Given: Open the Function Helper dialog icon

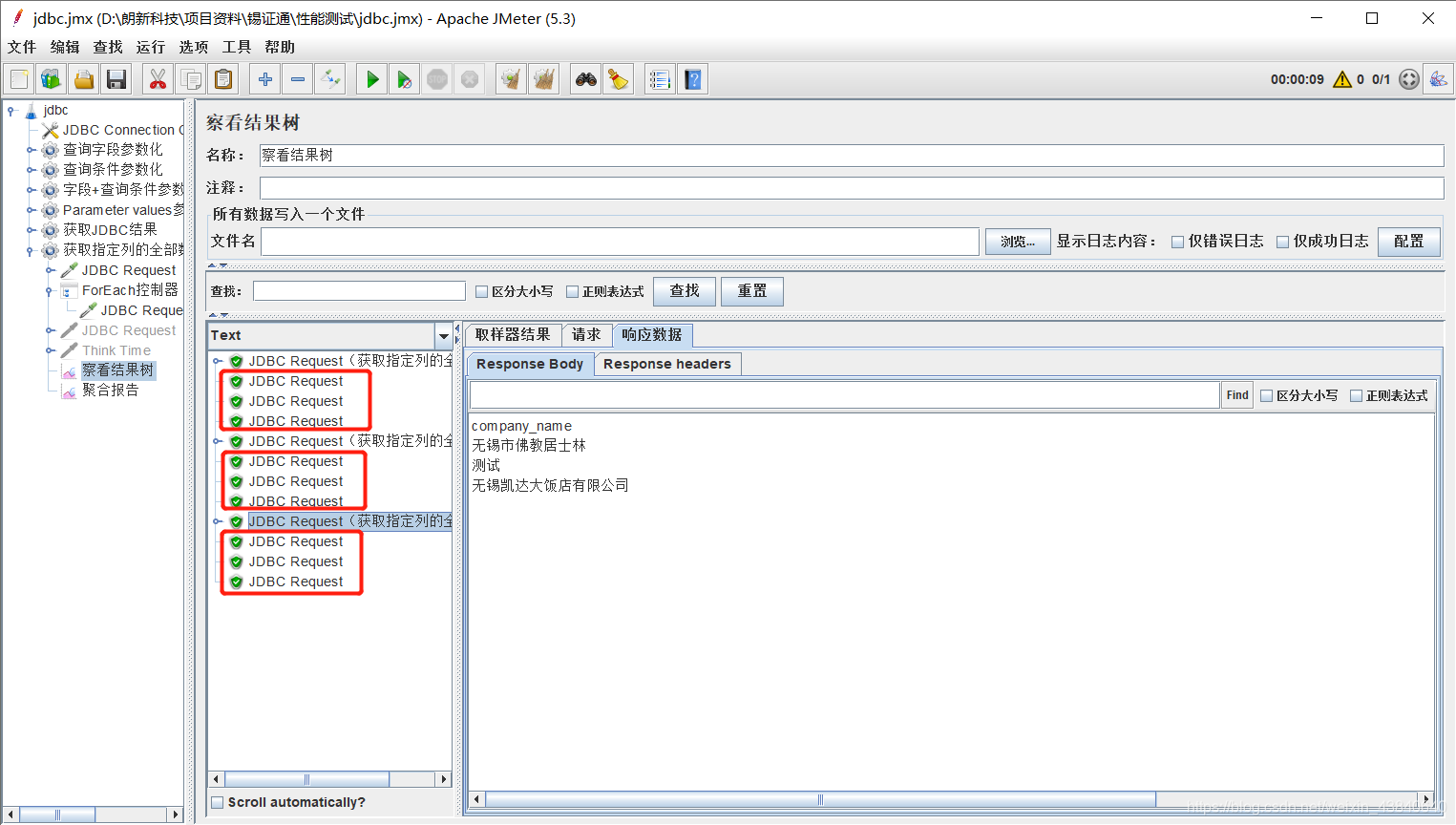Looking at the screenshot, I should pos(660,79).
